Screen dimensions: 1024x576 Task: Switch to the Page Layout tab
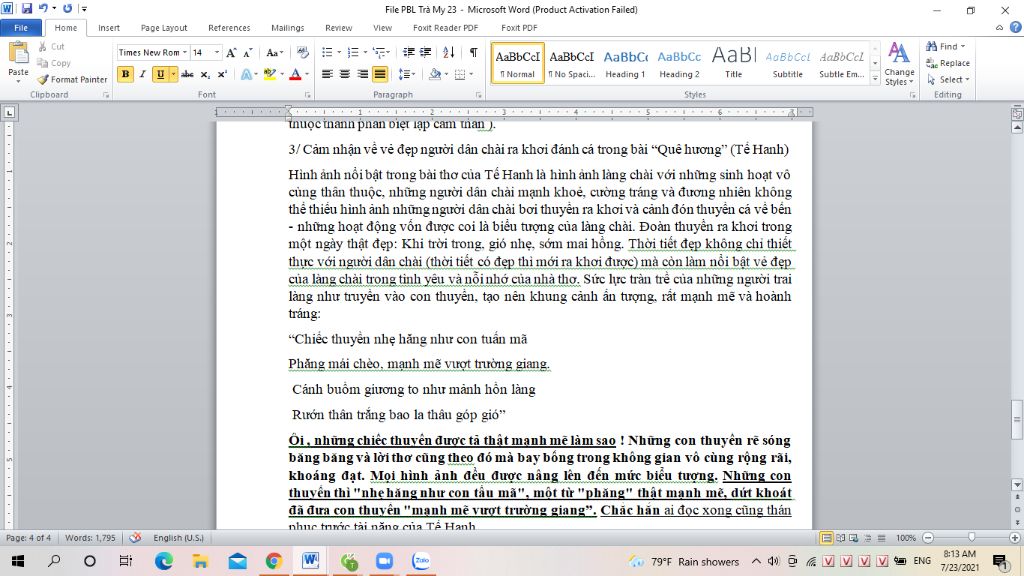point(164,27)
